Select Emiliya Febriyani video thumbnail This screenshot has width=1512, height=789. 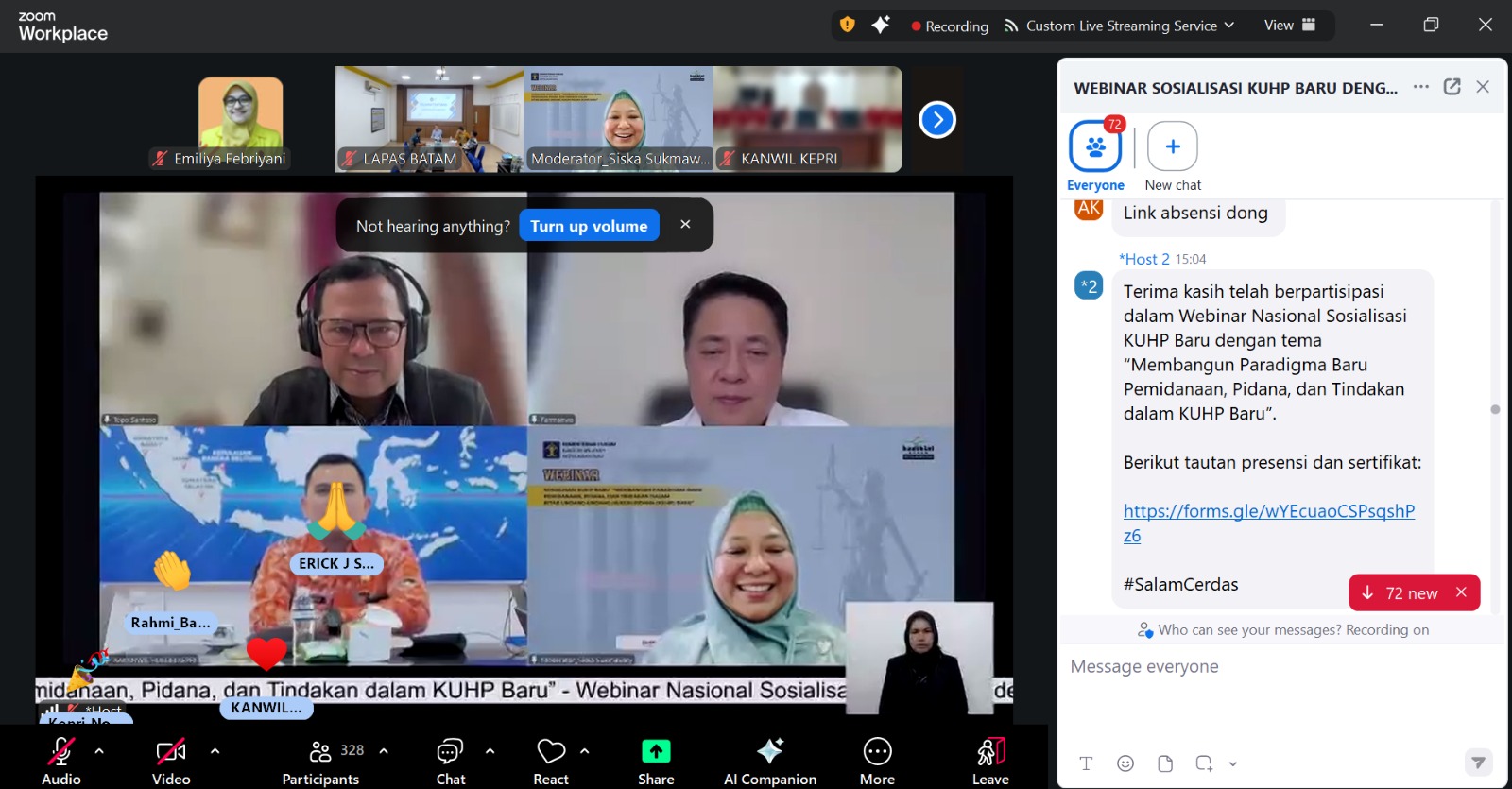pyautogui.click(x=241, y=120)
